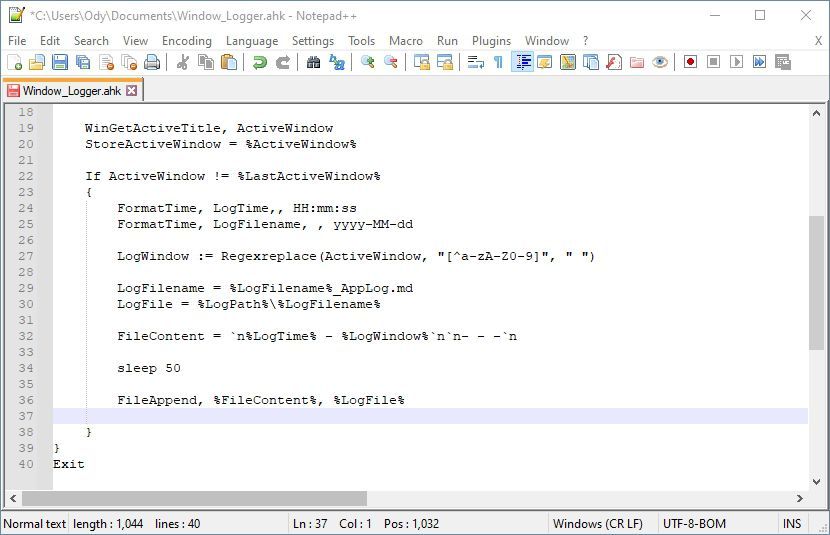Click the Save recorded macro icon
This screenshot has height=535, width=830.
pyautogui.click(x=782, y=62)
